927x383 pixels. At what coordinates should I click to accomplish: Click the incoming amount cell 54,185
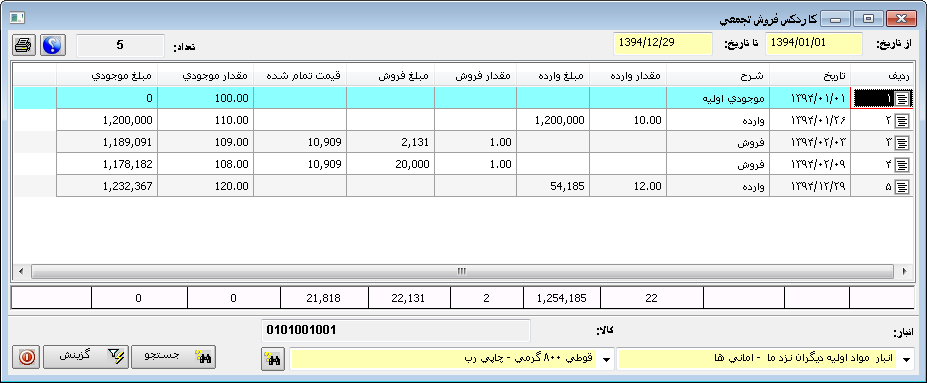tap(553, 187)
